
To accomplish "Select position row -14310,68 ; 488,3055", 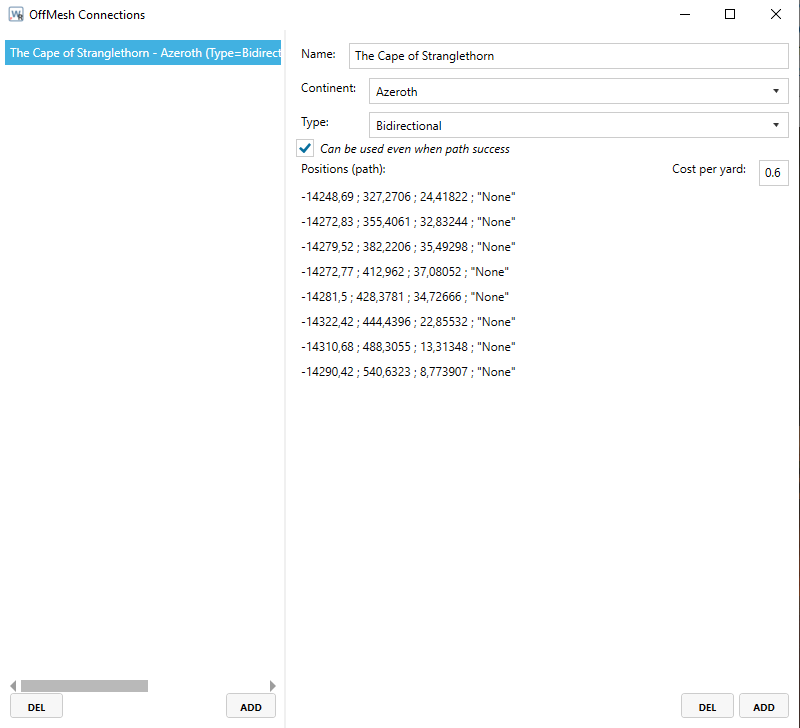I will [x=408, y=347].
